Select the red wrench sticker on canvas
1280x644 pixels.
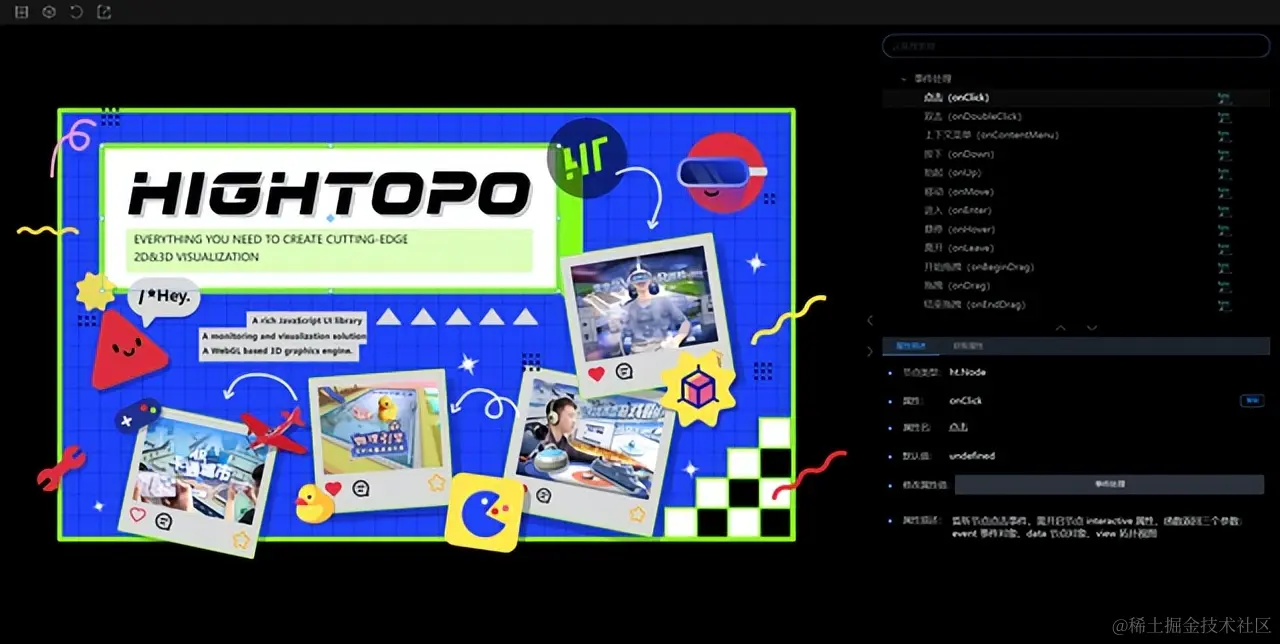pyautogui.click(x=62, y=467)
